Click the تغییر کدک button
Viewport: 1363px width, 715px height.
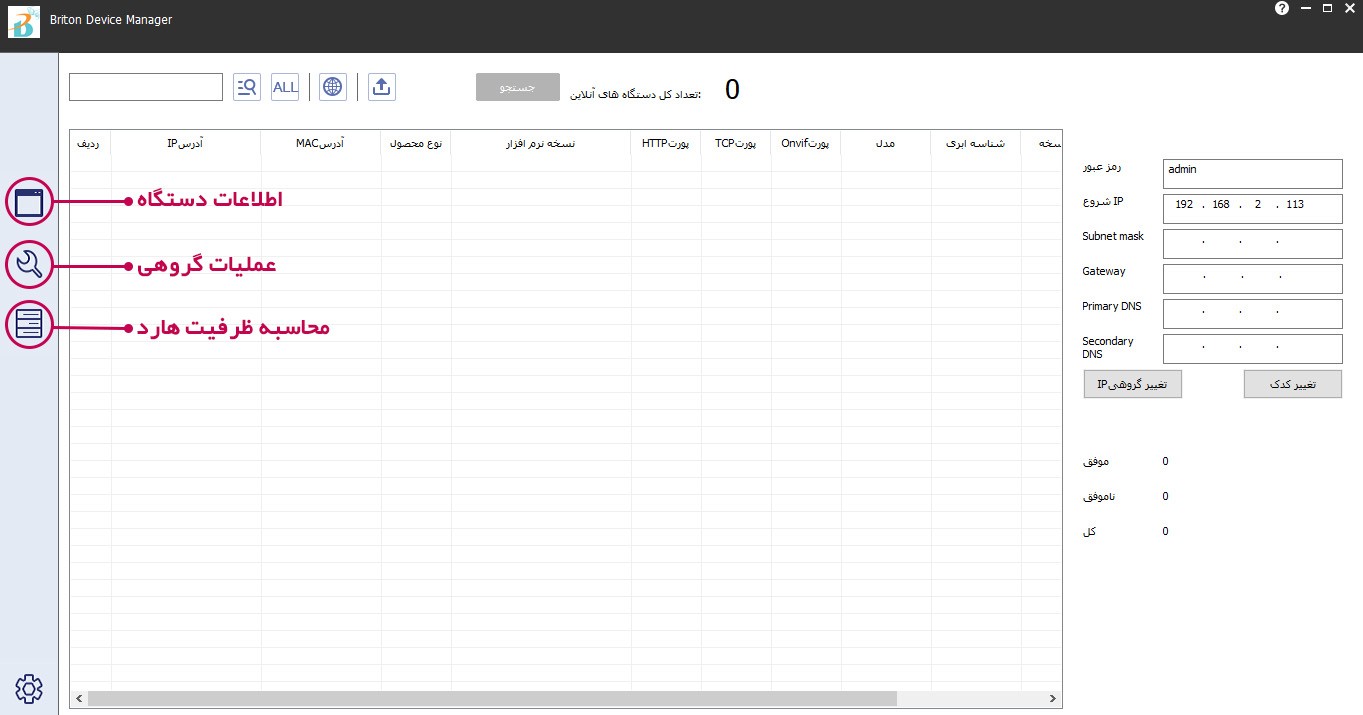coord(1292,384)
